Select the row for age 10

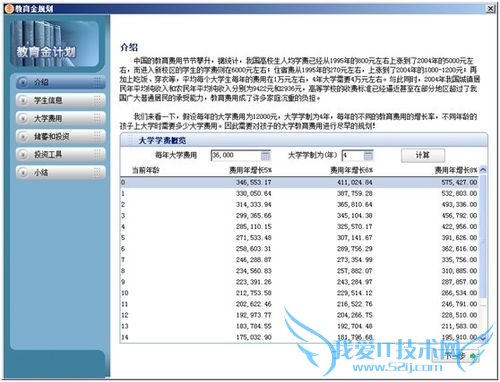click(x=299, y=293)
